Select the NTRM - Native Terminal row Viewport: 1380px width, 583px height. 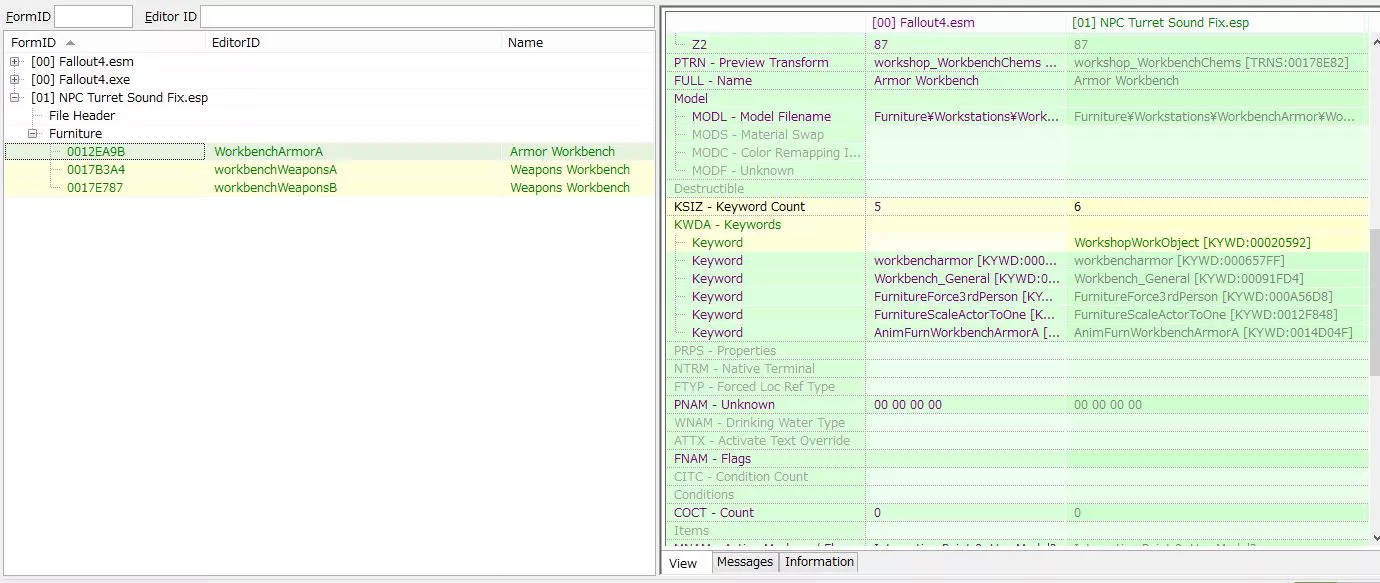(1016, 369)
